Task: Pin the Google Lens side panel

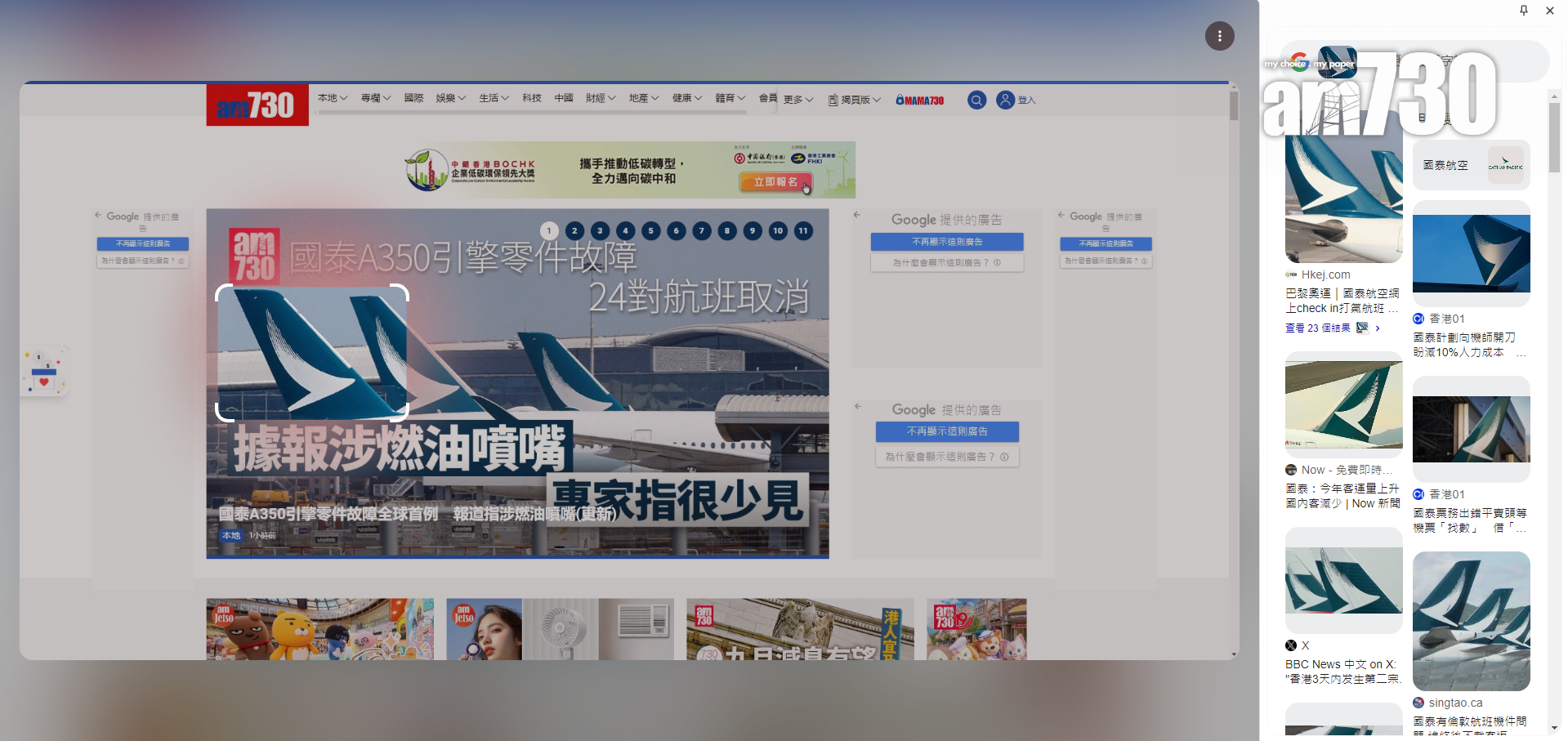Action: tap(1522, 11)
